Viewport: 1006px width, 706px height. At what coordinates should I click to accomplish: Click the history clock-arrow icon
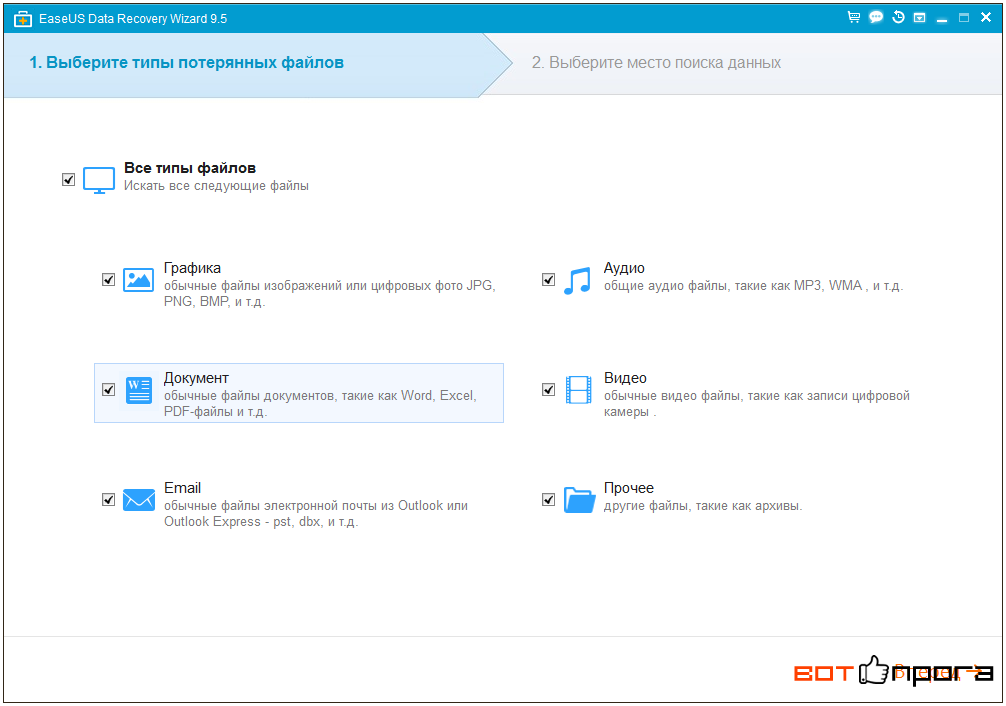pos(898,17)
